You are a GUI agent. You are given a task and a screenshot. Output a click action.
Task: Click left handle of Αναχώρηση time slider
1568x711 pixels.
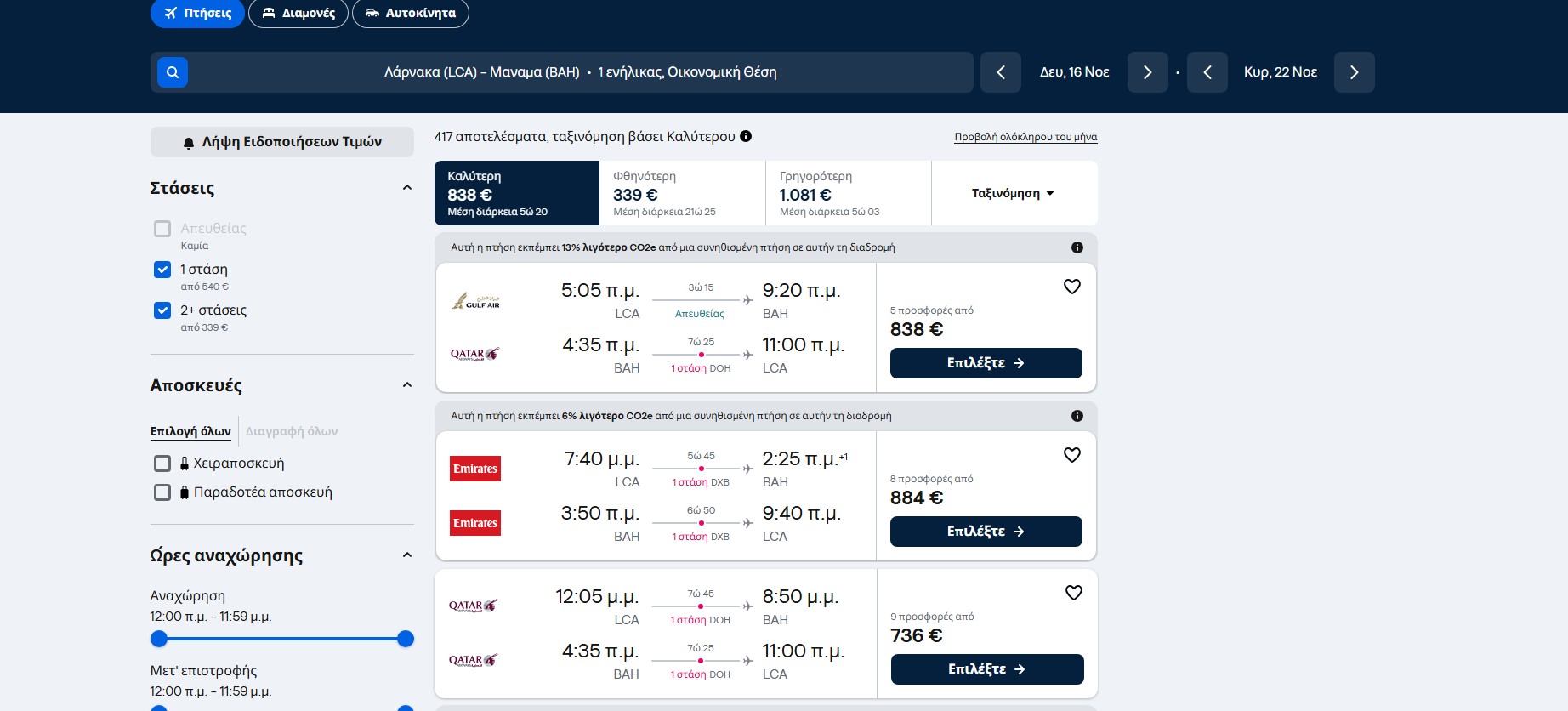pos(159,639)
